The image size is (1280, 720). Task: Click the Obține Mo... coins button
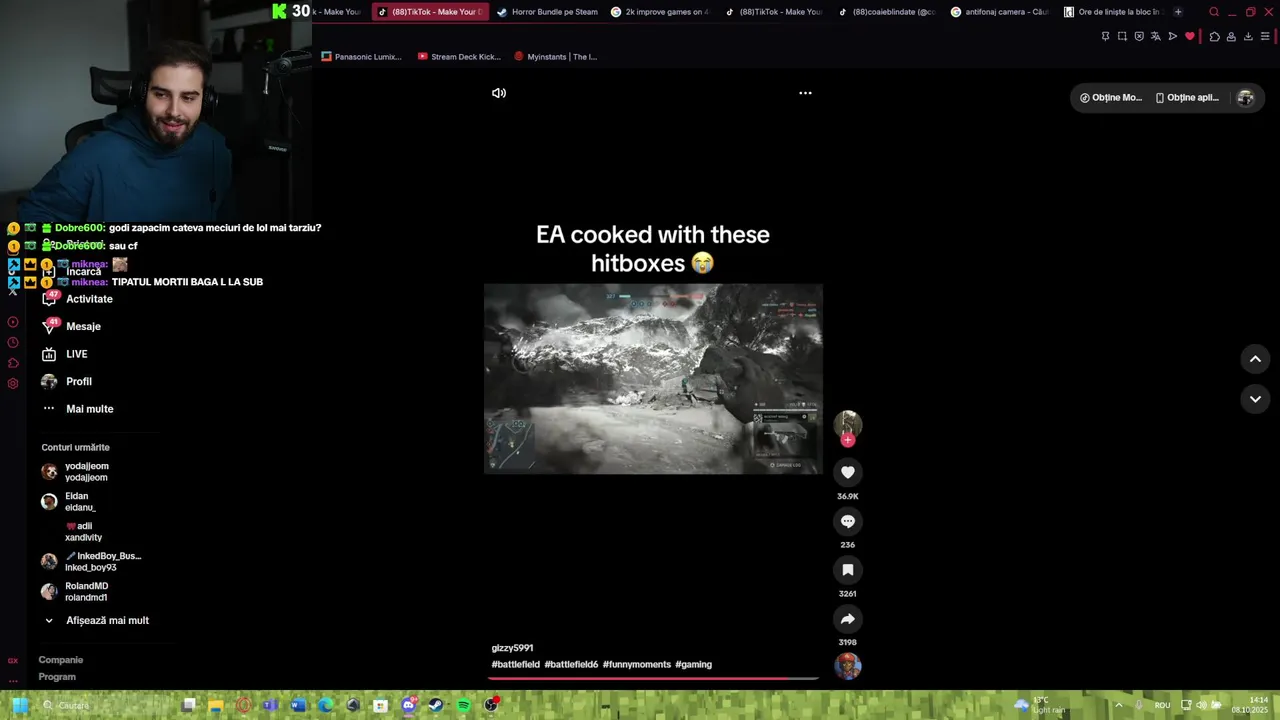(1111, 98)
